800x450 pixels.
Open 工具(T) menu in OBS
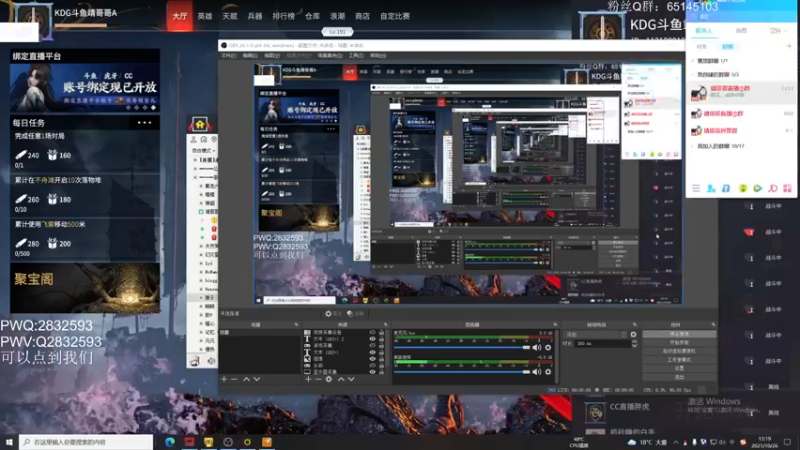[356, 56]
